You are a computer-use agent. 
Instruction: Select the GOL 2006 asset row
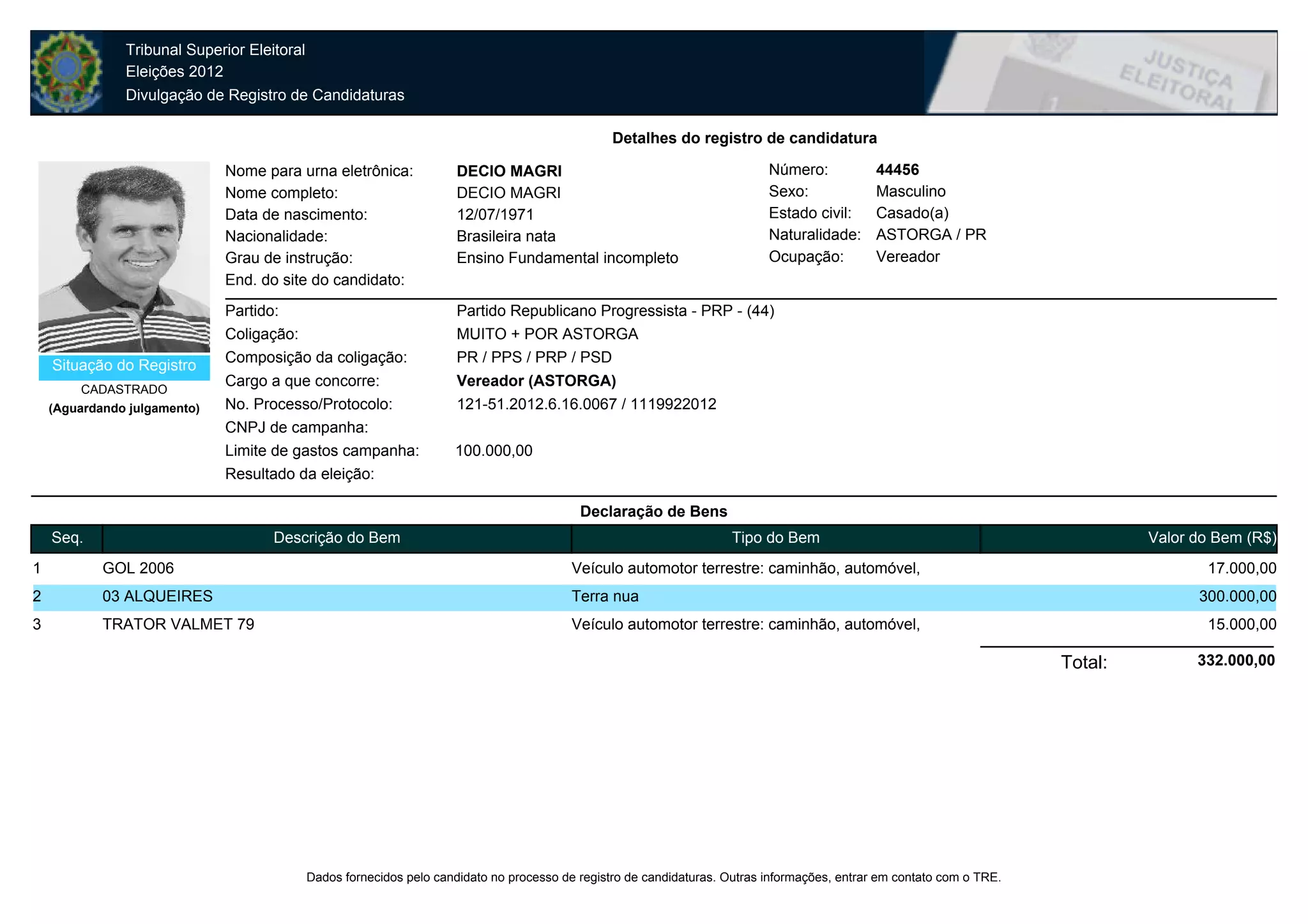pyautogui.click(x=138, y=568)
